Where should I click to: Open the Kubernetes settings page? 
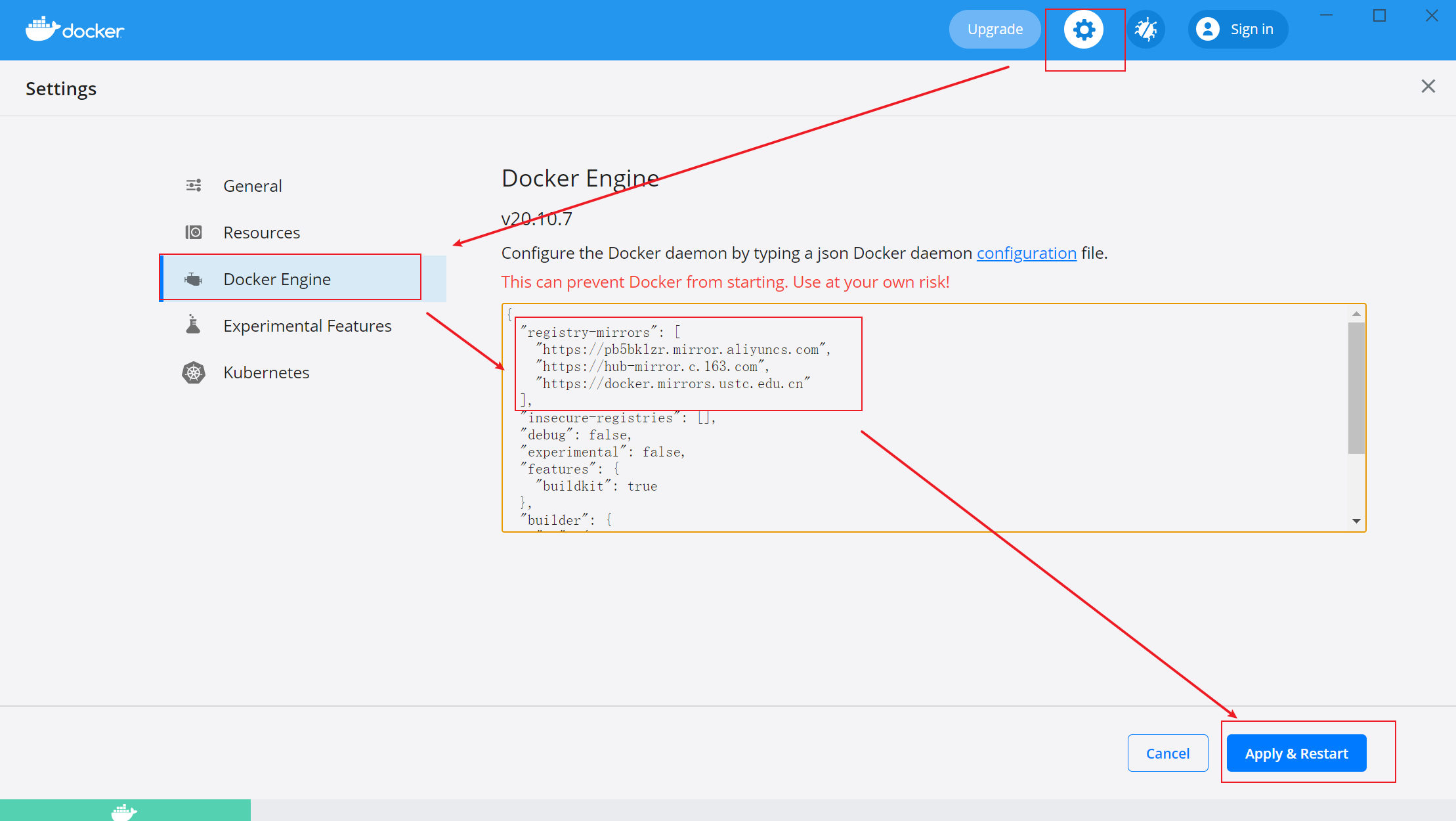click(266, 372)
